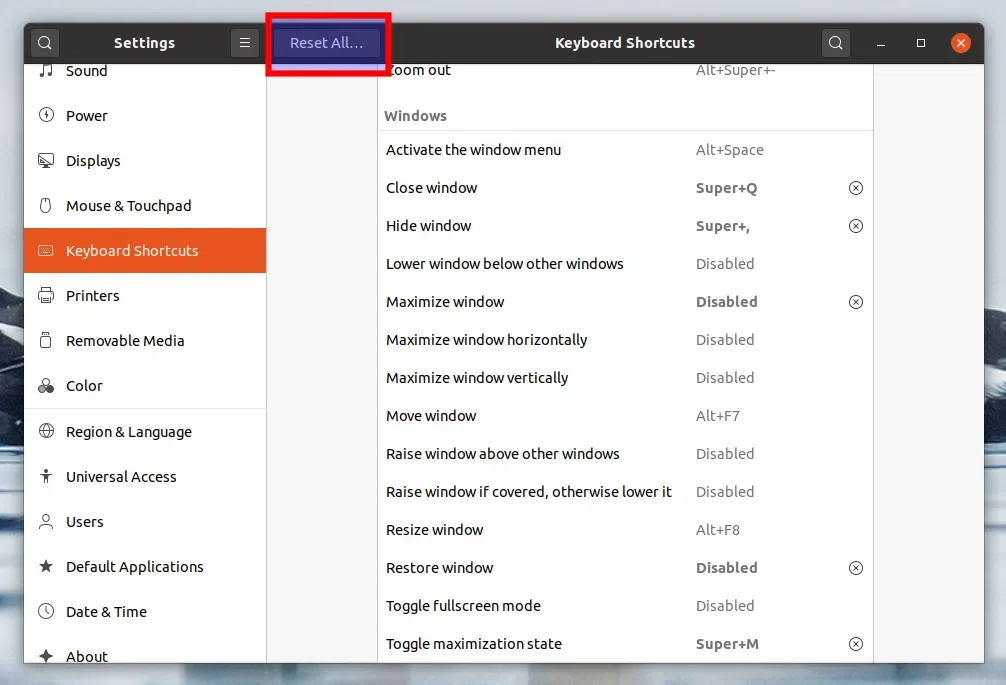Open Toggle fullscreen mode shortcut row
This screenshot has height=685, width=1006.
[624, 606]
